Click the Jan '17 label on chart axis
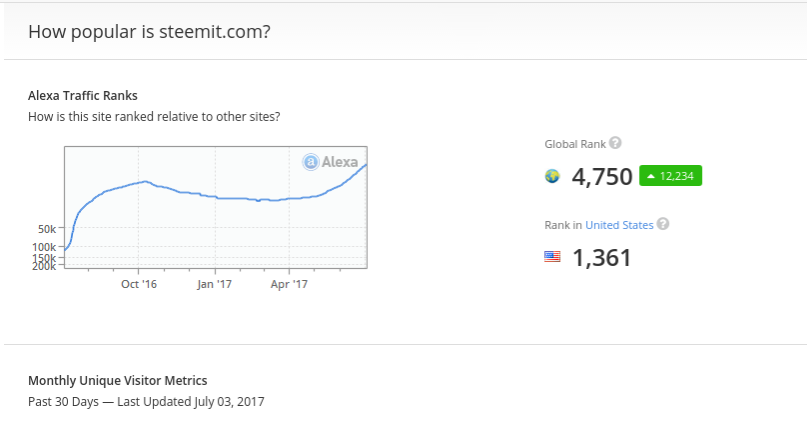807x427 pixels. pos(216,284)
